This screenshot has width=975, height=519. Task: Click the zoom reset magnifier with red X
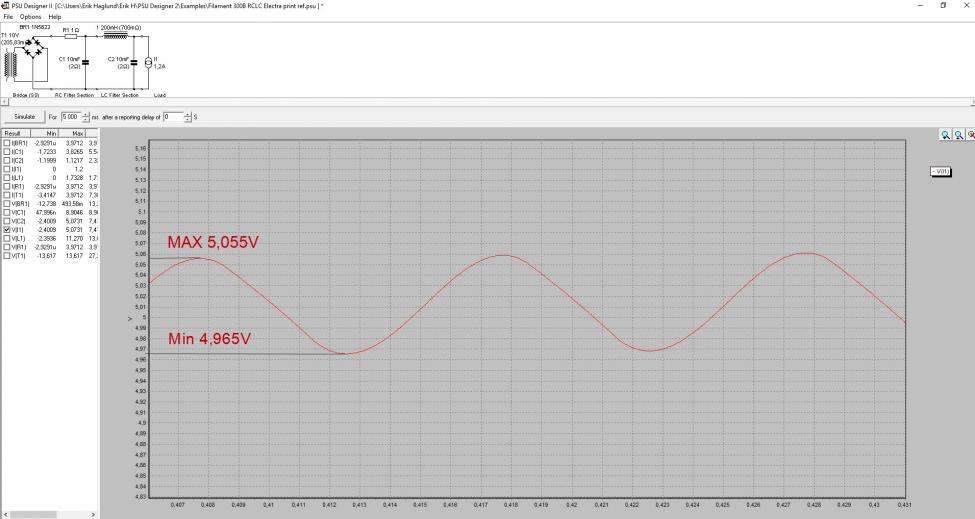pos(971,135)
